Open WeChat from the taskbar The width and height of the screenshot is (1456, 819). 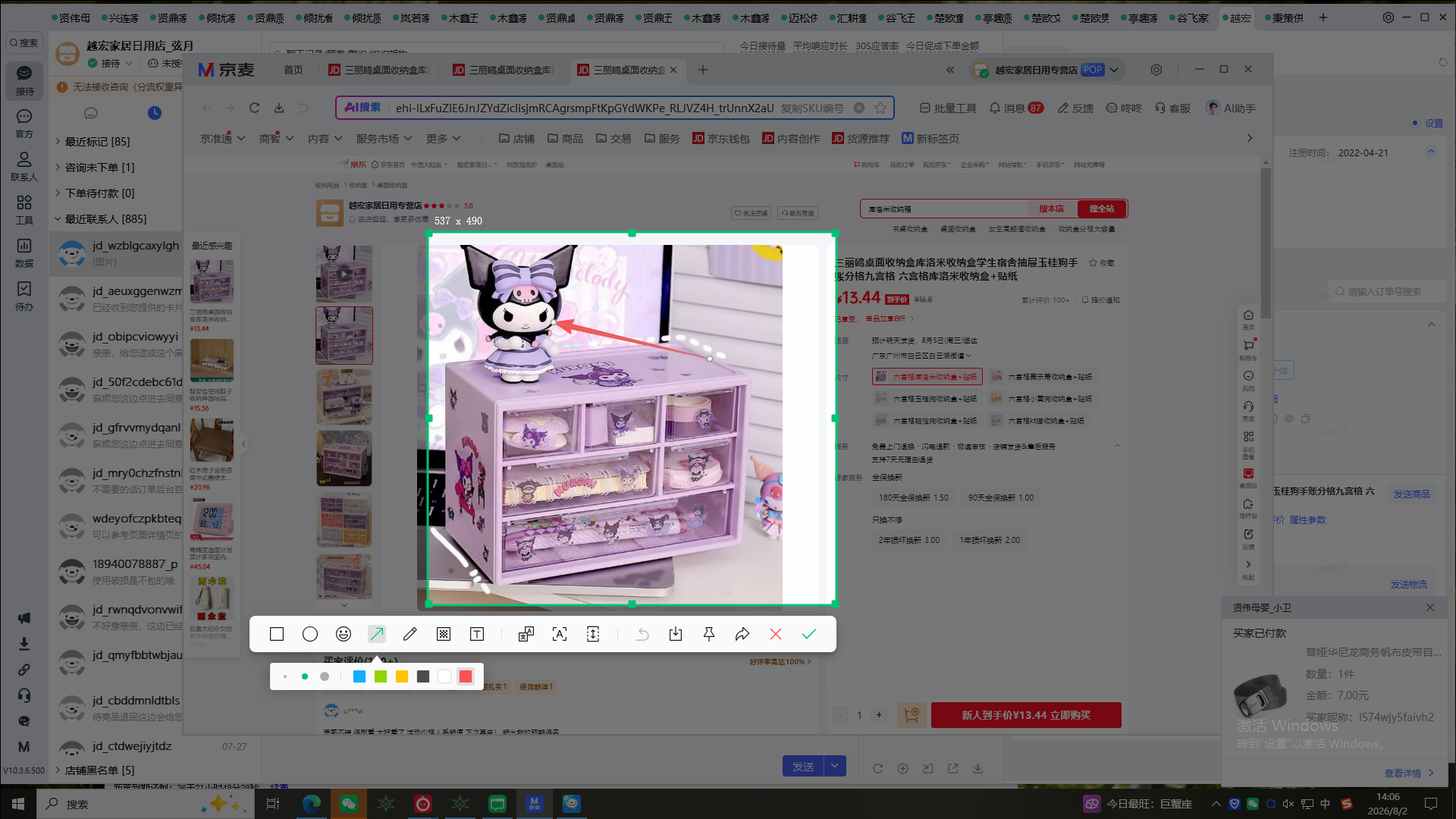point(349,804)
